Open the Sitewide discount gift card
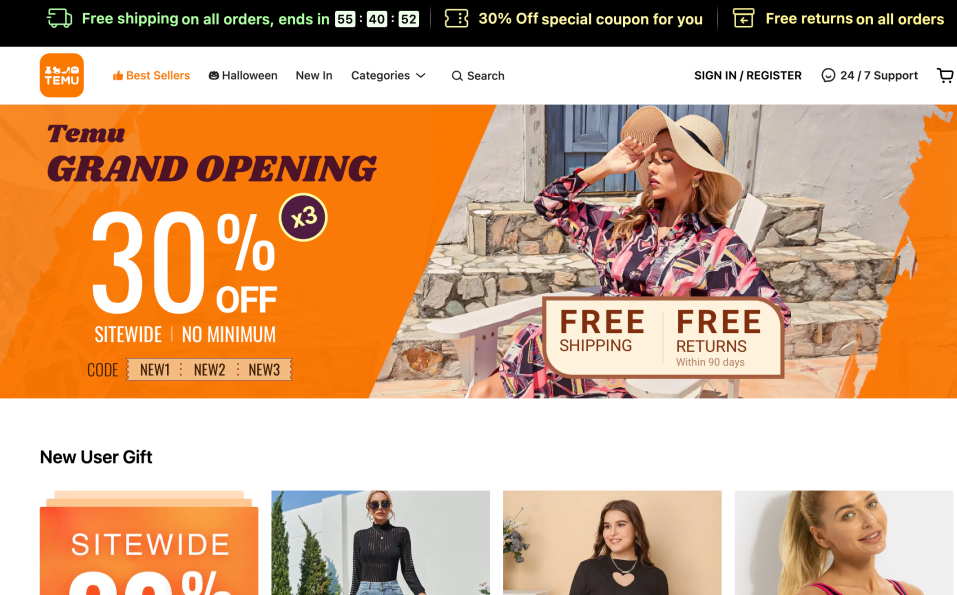The image size is (957, 595). (x=149, y=543)
